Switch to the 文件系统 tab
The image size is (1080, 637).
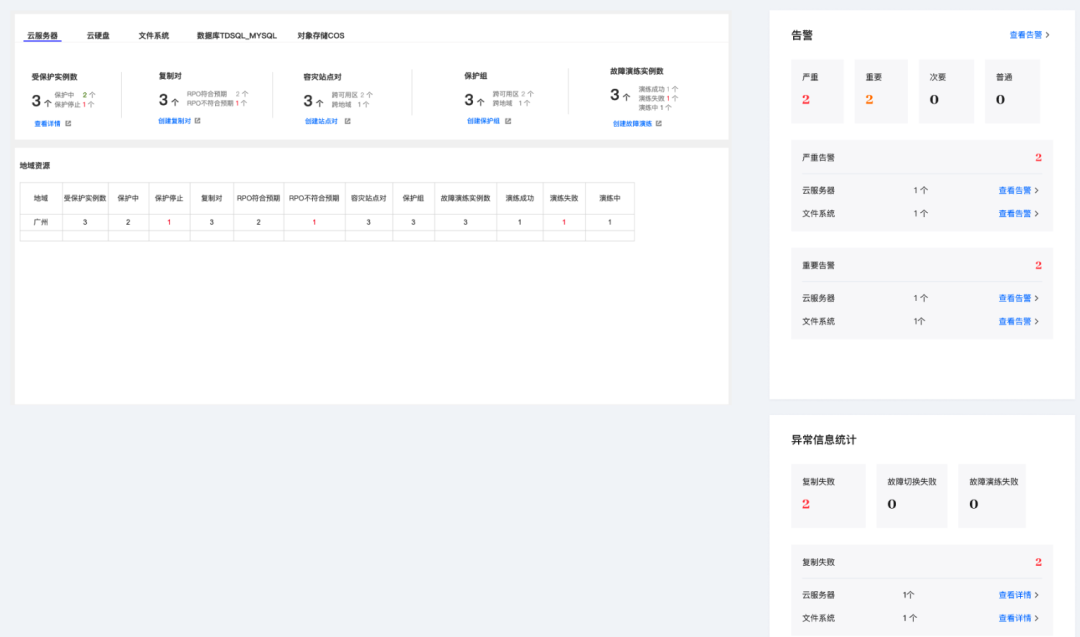(x=152, y=34)
